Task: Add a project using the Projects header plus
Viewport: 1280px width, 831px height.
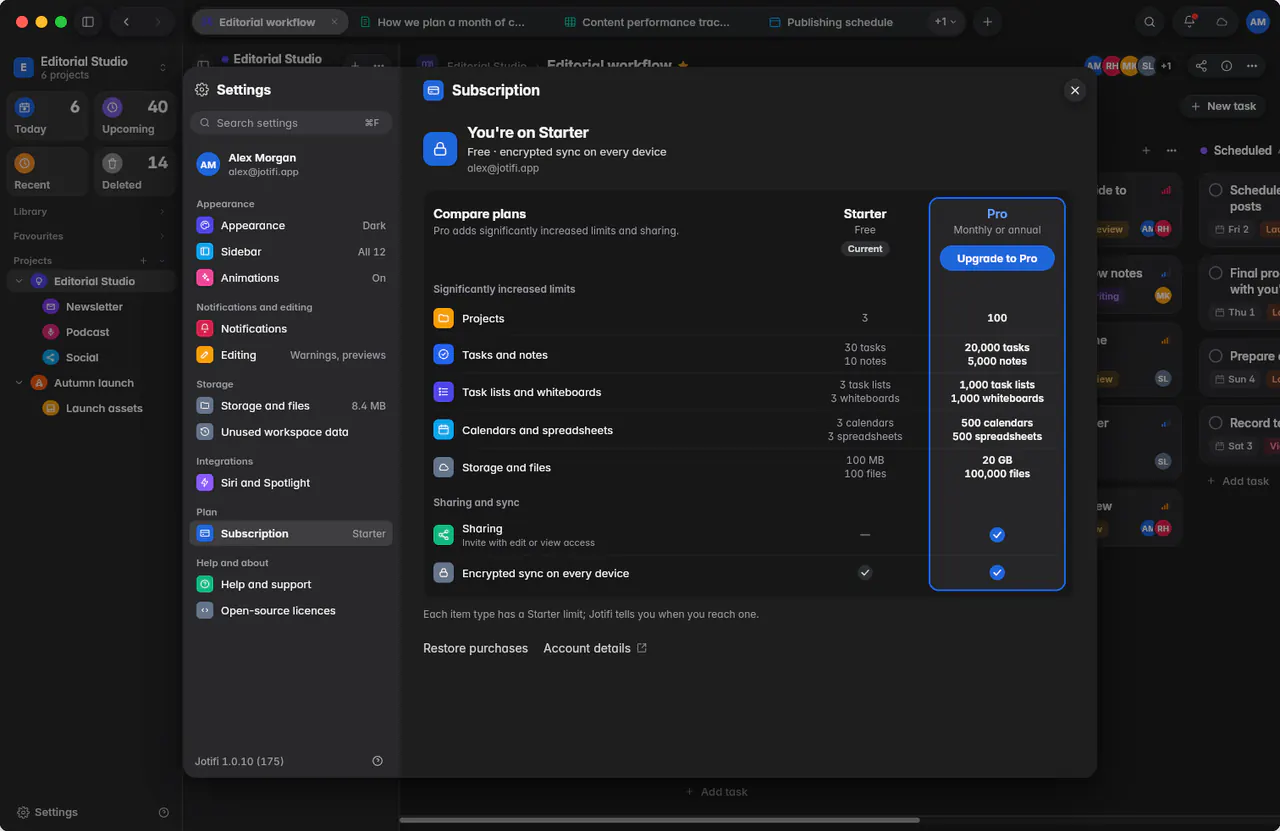Action: click(x=143, y=261)
